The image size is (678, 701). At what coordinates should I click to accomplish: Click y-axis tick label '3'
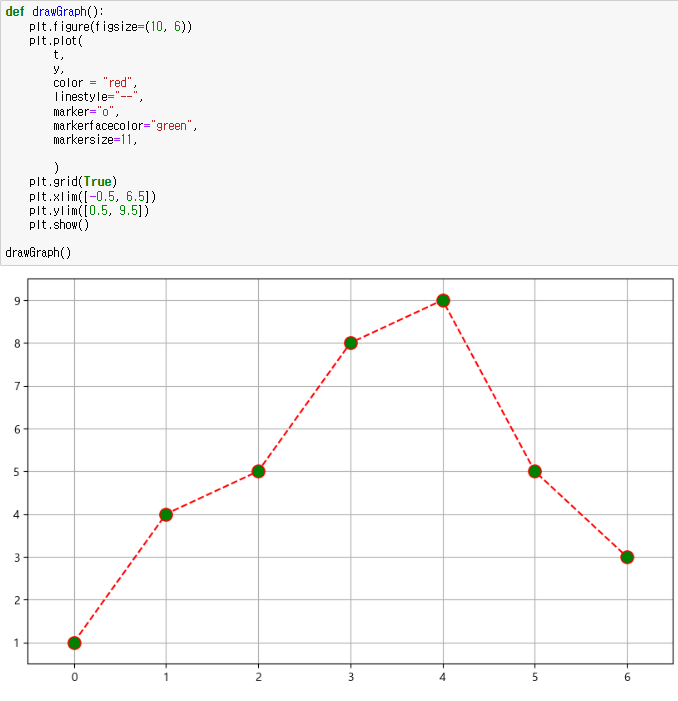point(17,557)
